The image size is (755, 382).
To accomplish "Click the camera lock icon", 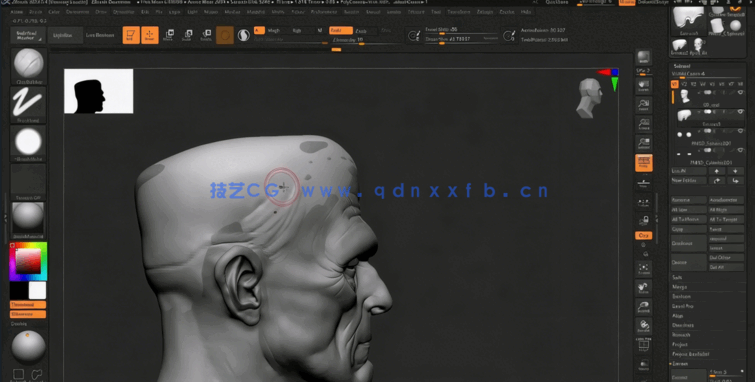I will pyautogui.click(x=644, y=221).
